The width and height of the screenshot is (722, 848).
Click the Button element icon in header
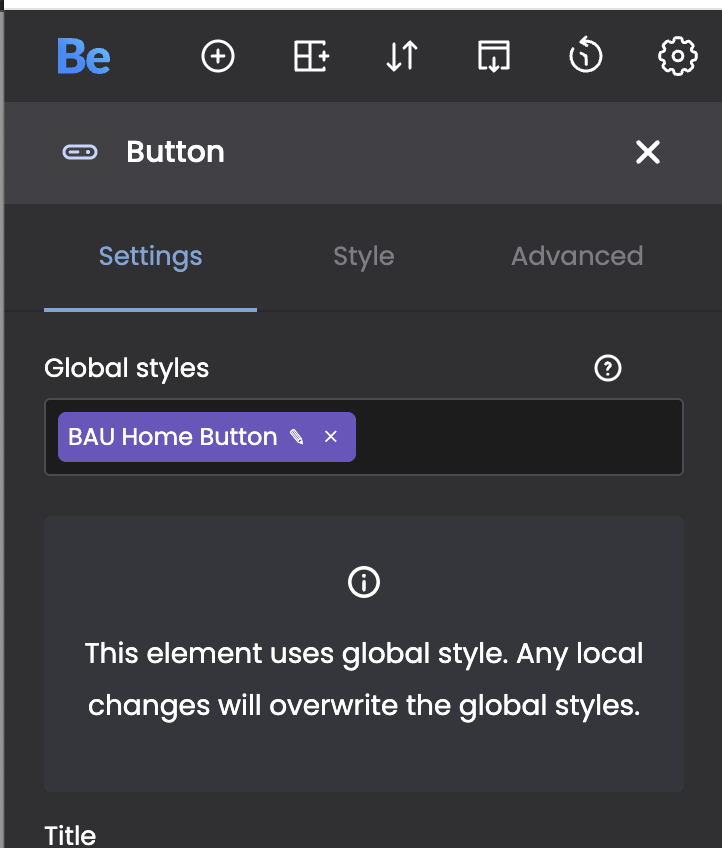80,152
